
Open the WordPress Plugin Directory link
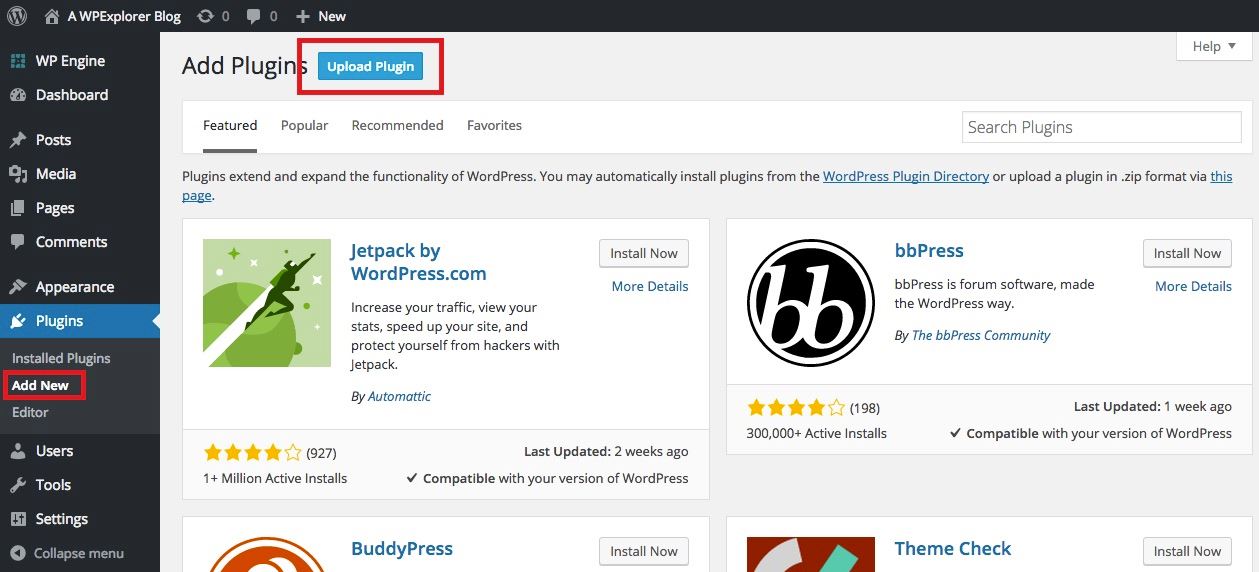[x=905, y=176]
